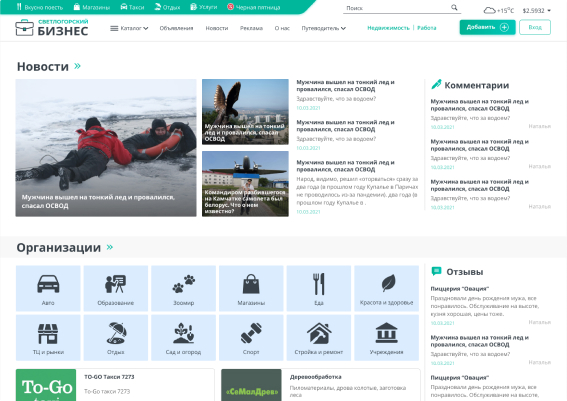Select the Красота и здоровье leaf icon
The image size is (567, 401).
[x=388, y=283]
